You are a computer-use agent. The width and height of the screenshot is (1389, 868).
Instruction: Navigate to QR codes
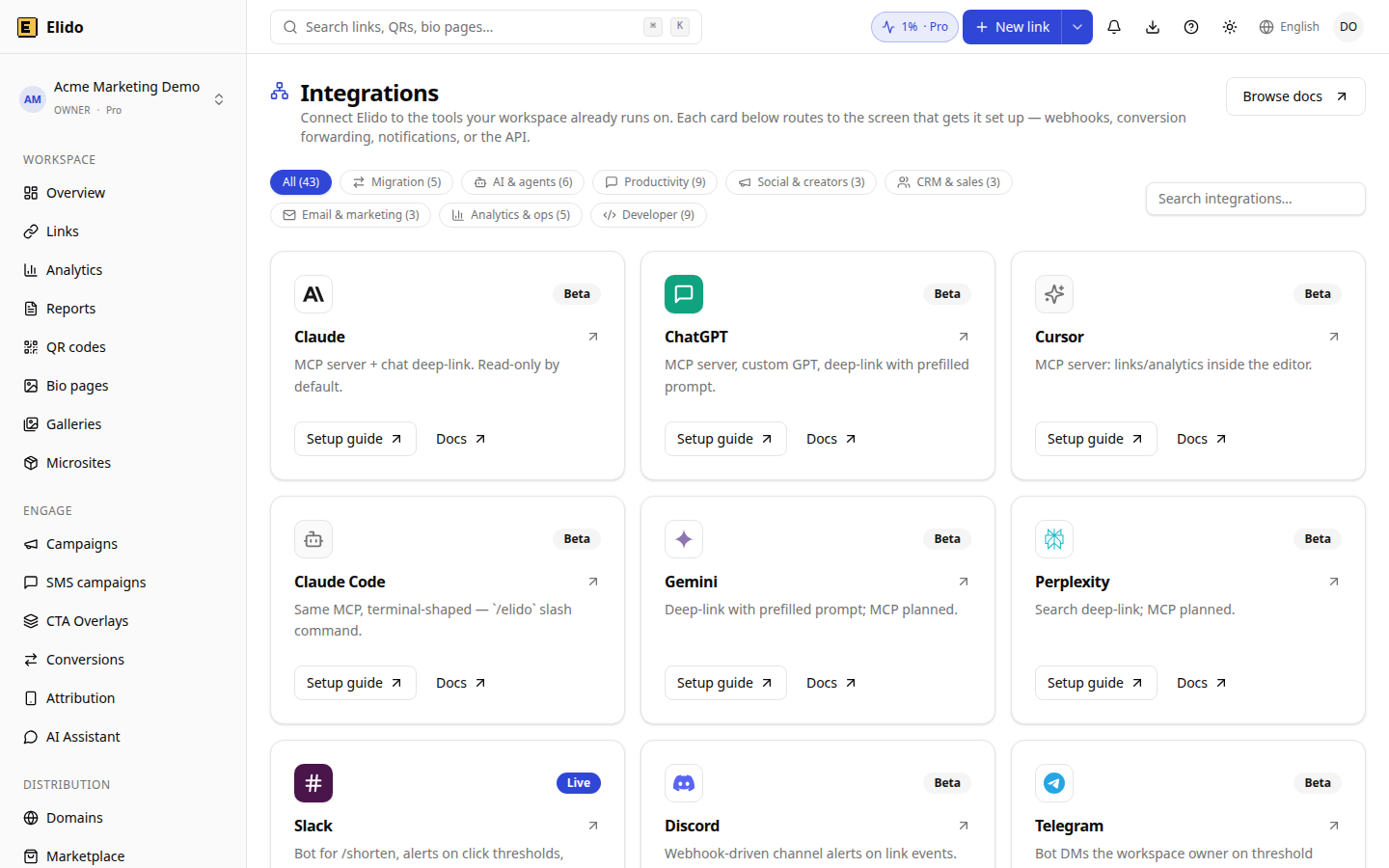[x=123, y=347]
